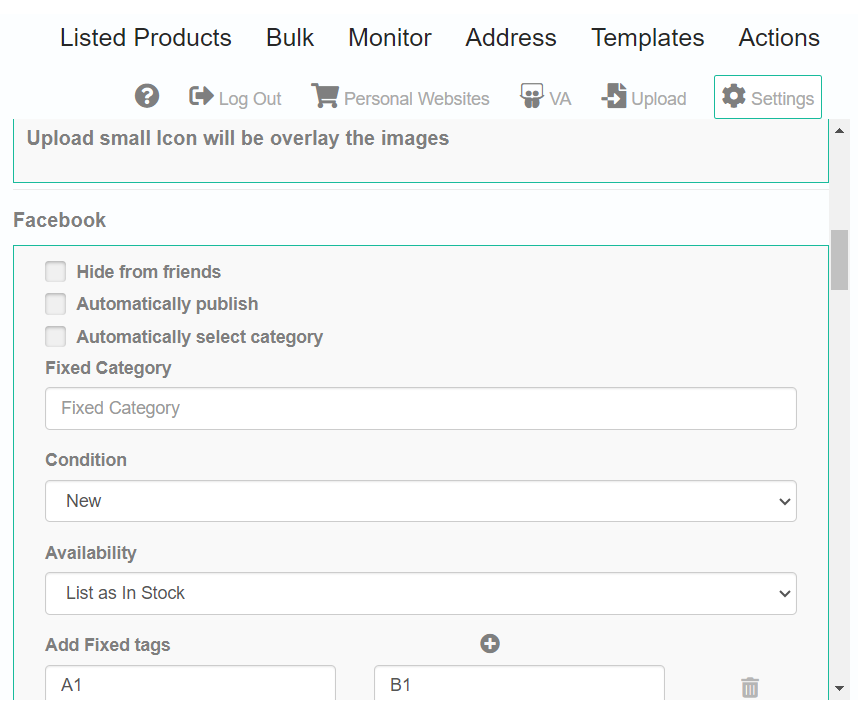Check Automatically select category option
The image size is (858, 717).
[x=55, y=337]
